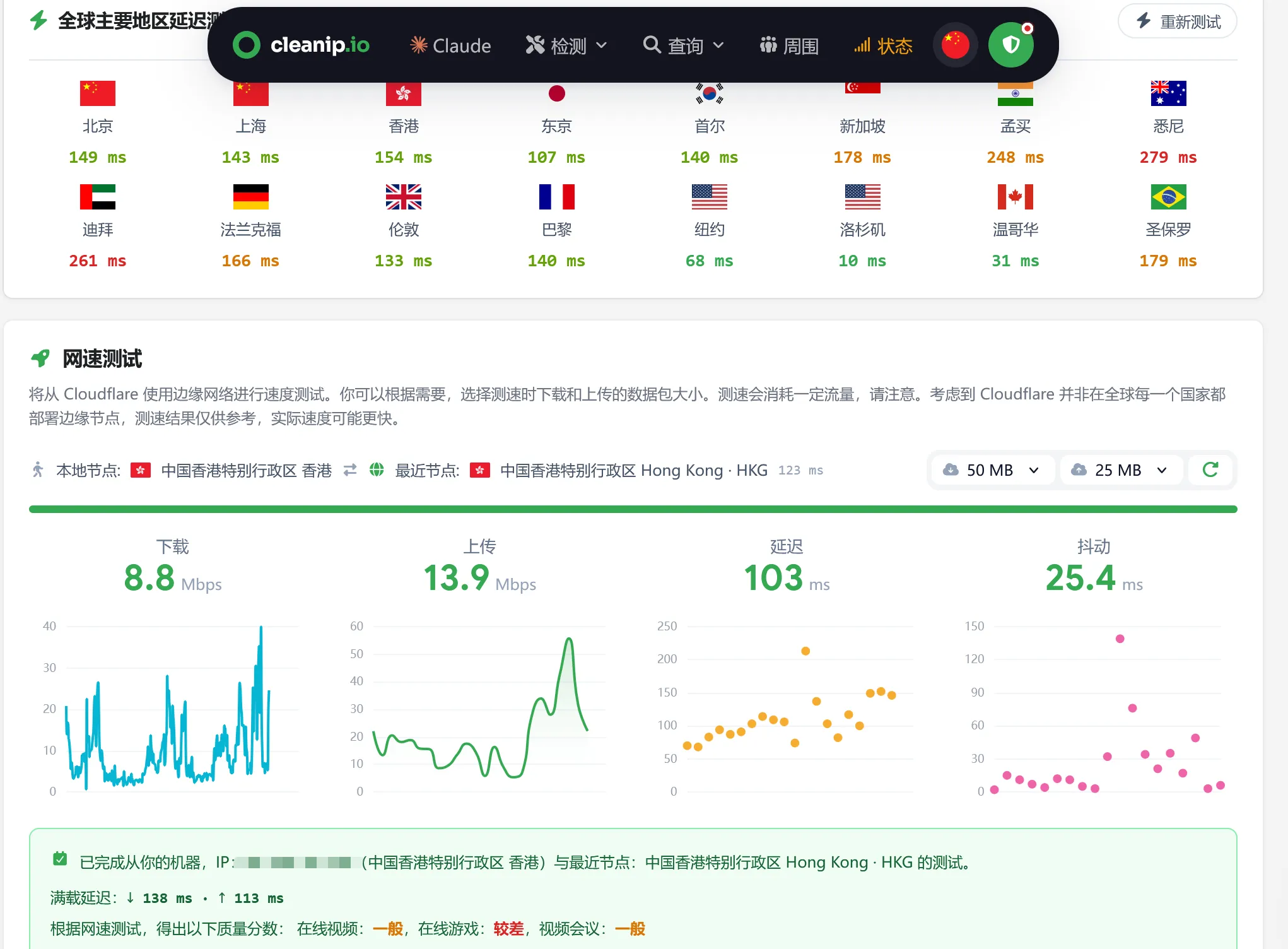Click the China flag language button
Image resolution: width=1288 pixels, height=949 pixels.
tap(955, 45)
